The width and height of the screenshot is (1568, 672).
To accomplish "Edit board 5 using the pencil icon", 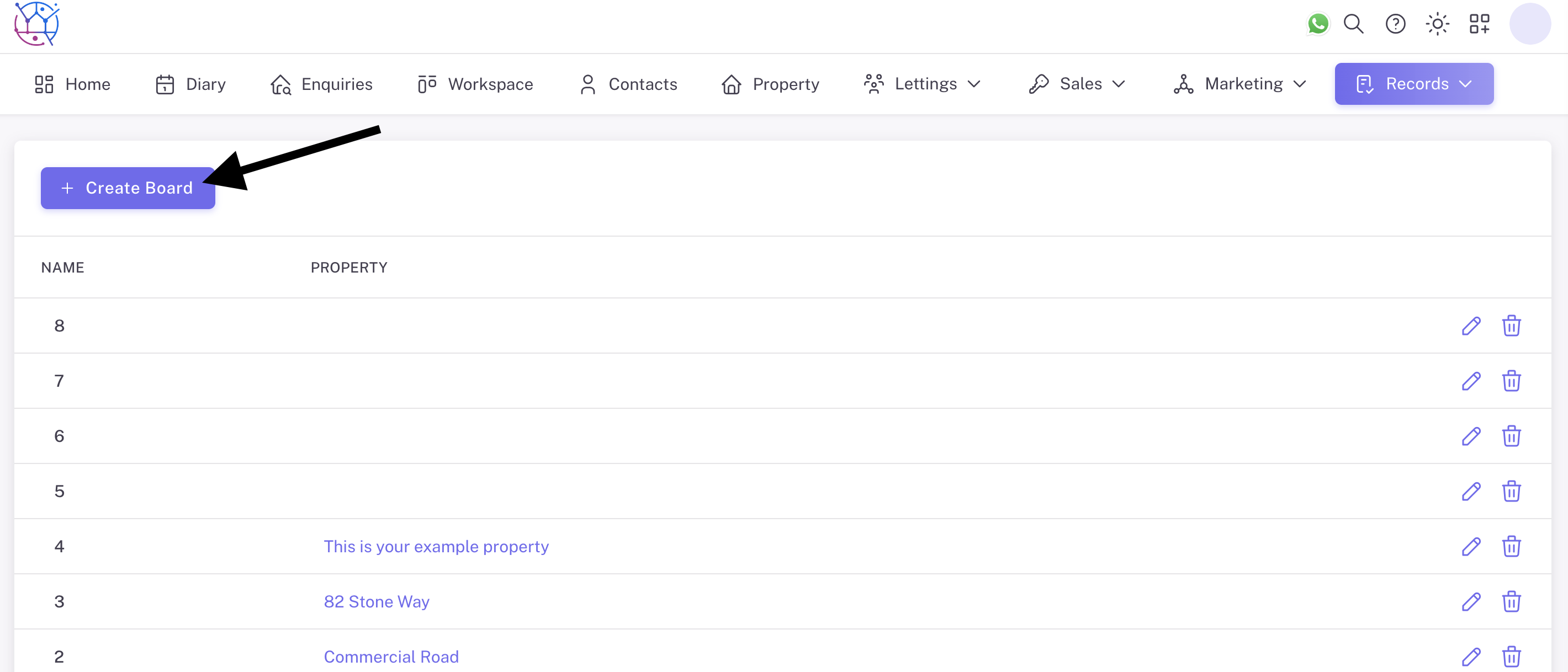I will (x=1471, y=492).
